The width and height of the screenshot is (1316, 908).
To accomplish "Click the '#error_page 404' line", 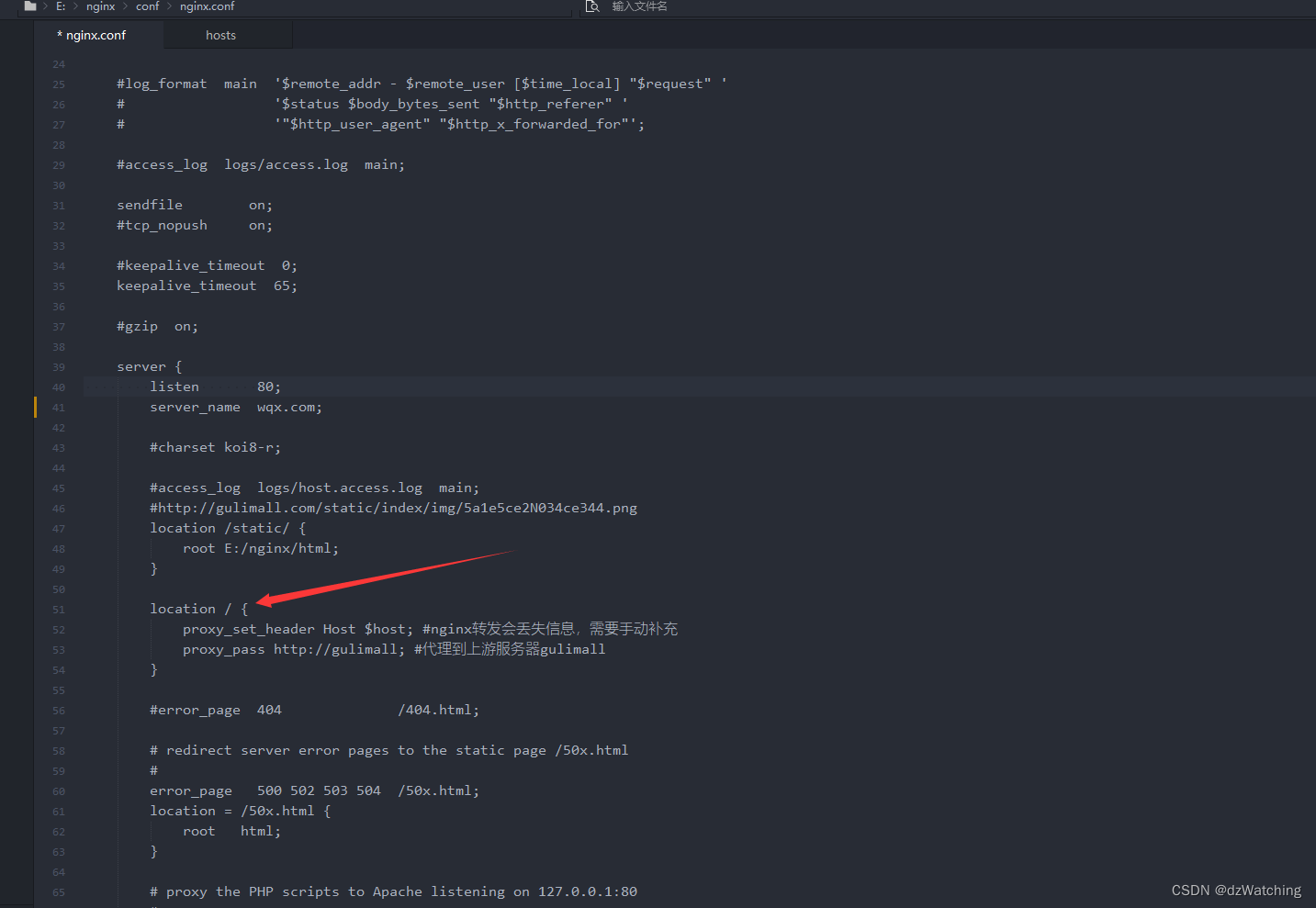I will coord(315,710).
